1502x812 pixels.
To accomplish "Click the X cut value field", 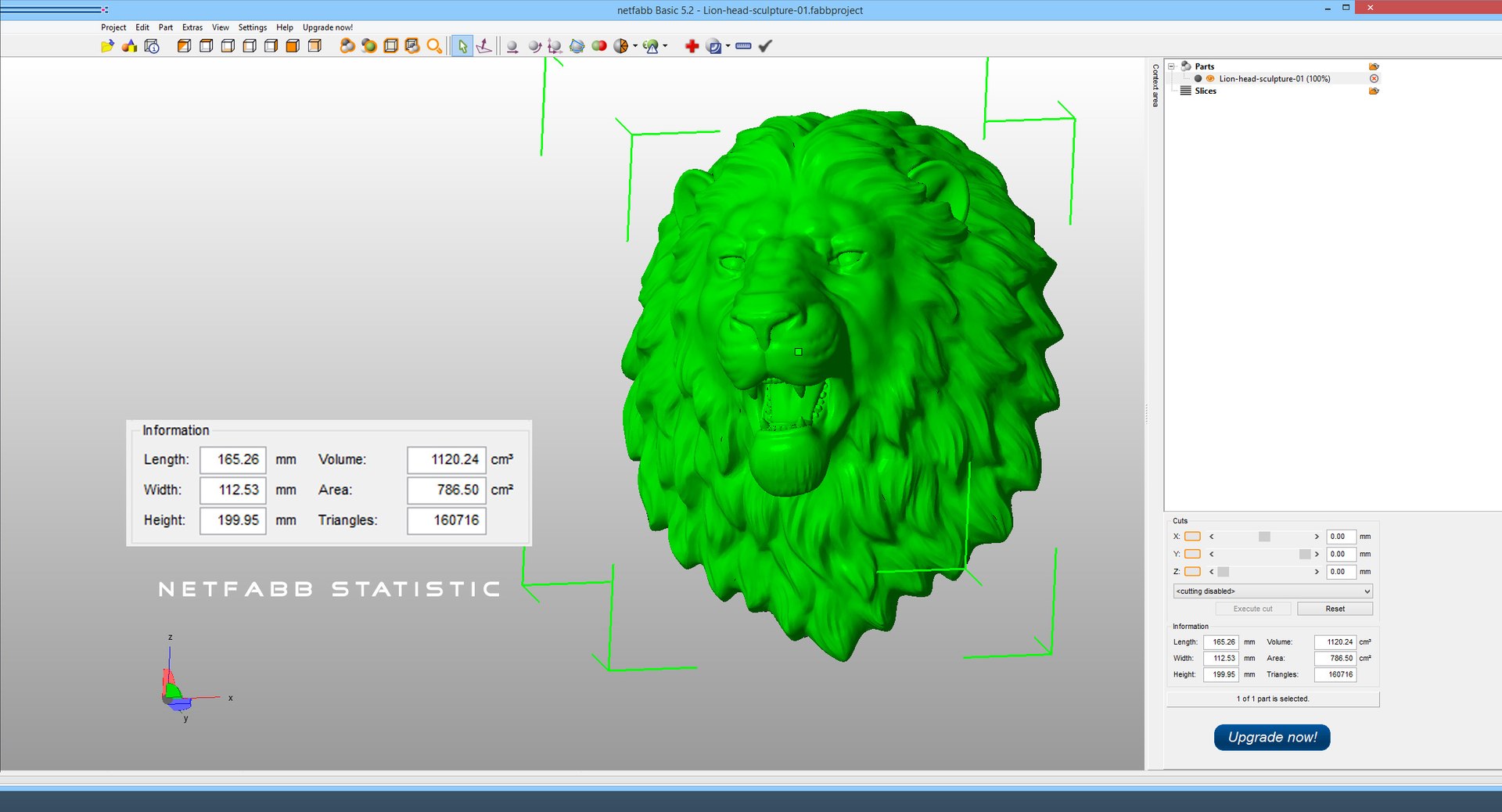I will 1341,537.
